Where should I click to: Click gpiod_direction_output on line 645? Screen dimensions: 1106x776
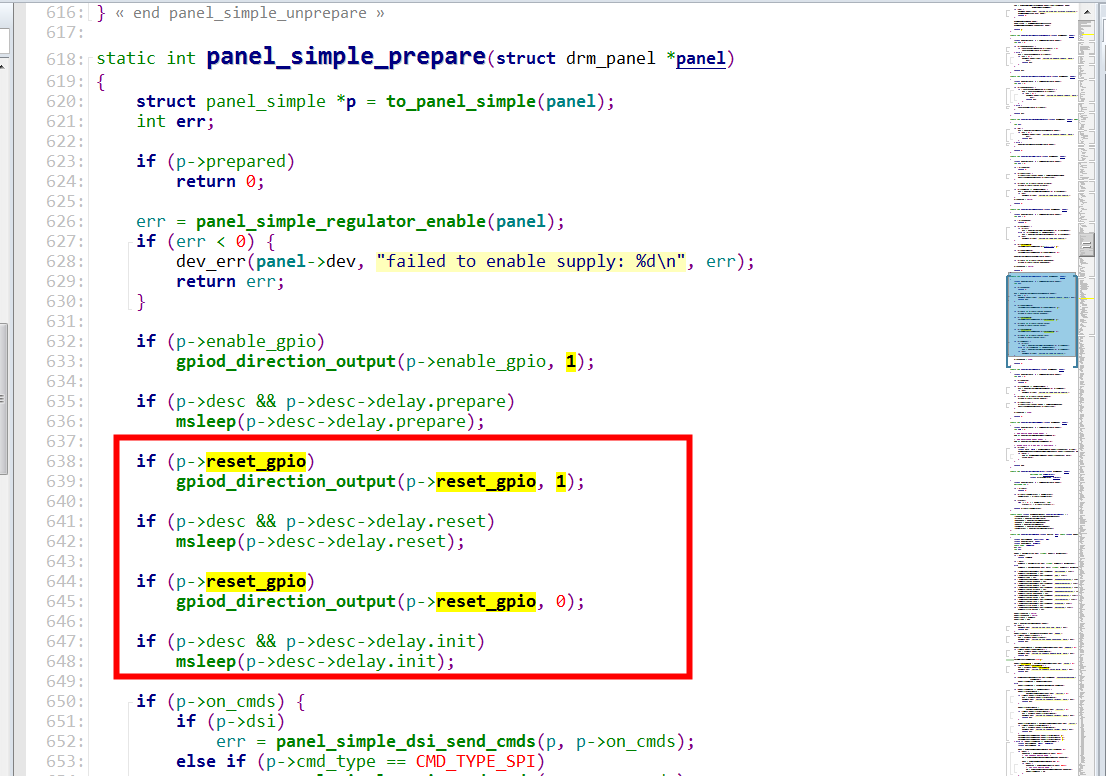(286, 602)
